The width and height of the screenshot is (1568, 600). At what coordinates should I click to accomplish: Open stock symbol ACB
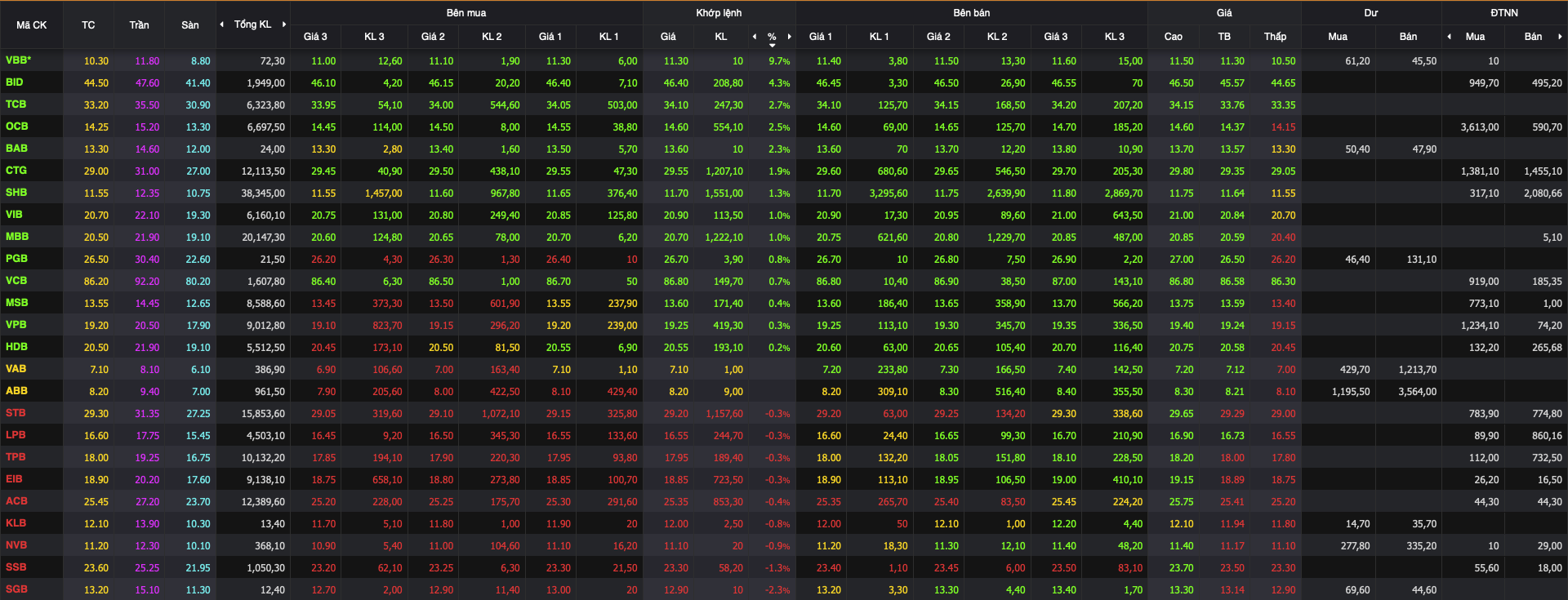coord(17,501)
